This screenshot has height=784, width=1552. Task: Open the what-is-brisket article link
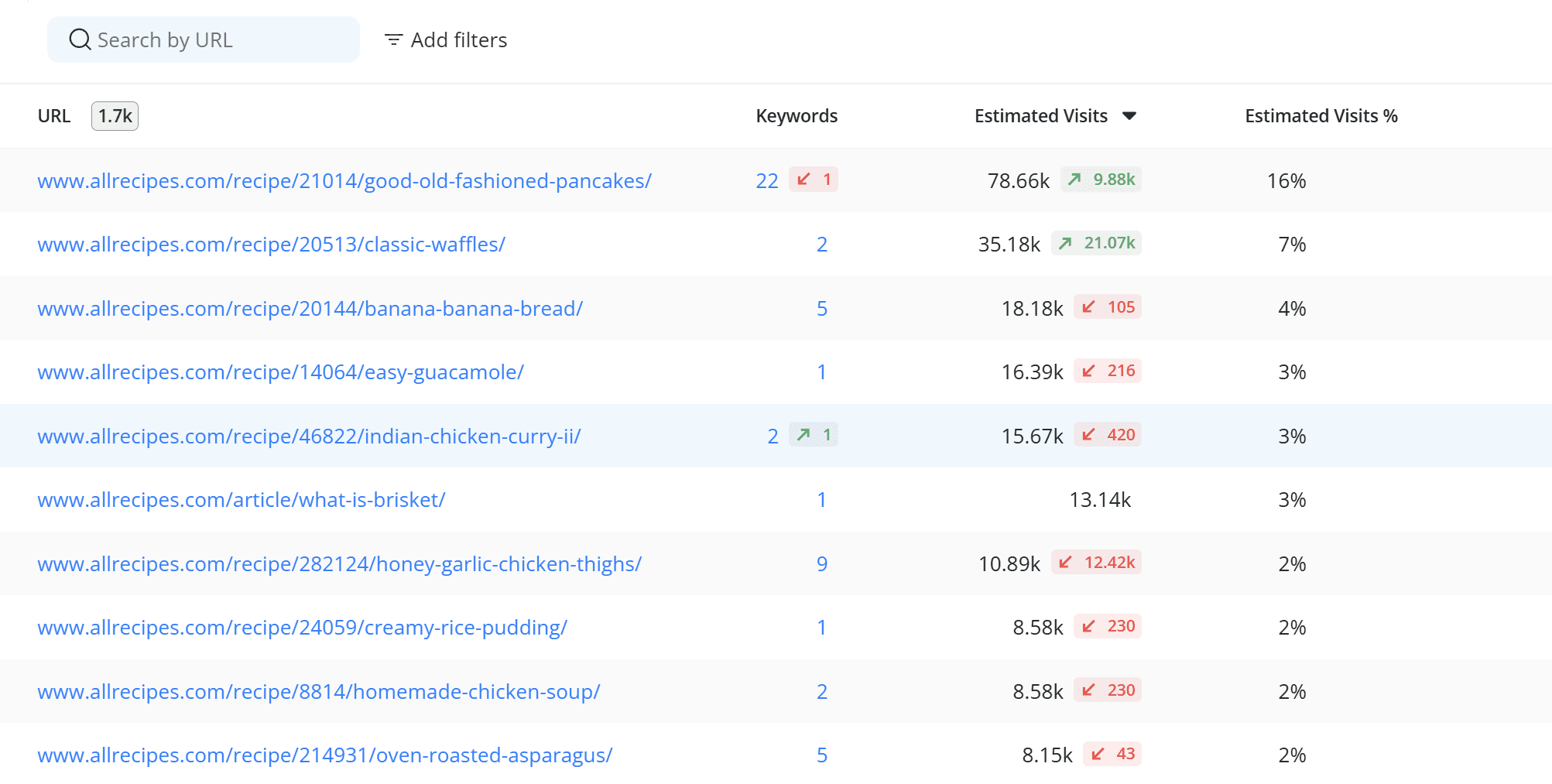click(x=242, y=499)
